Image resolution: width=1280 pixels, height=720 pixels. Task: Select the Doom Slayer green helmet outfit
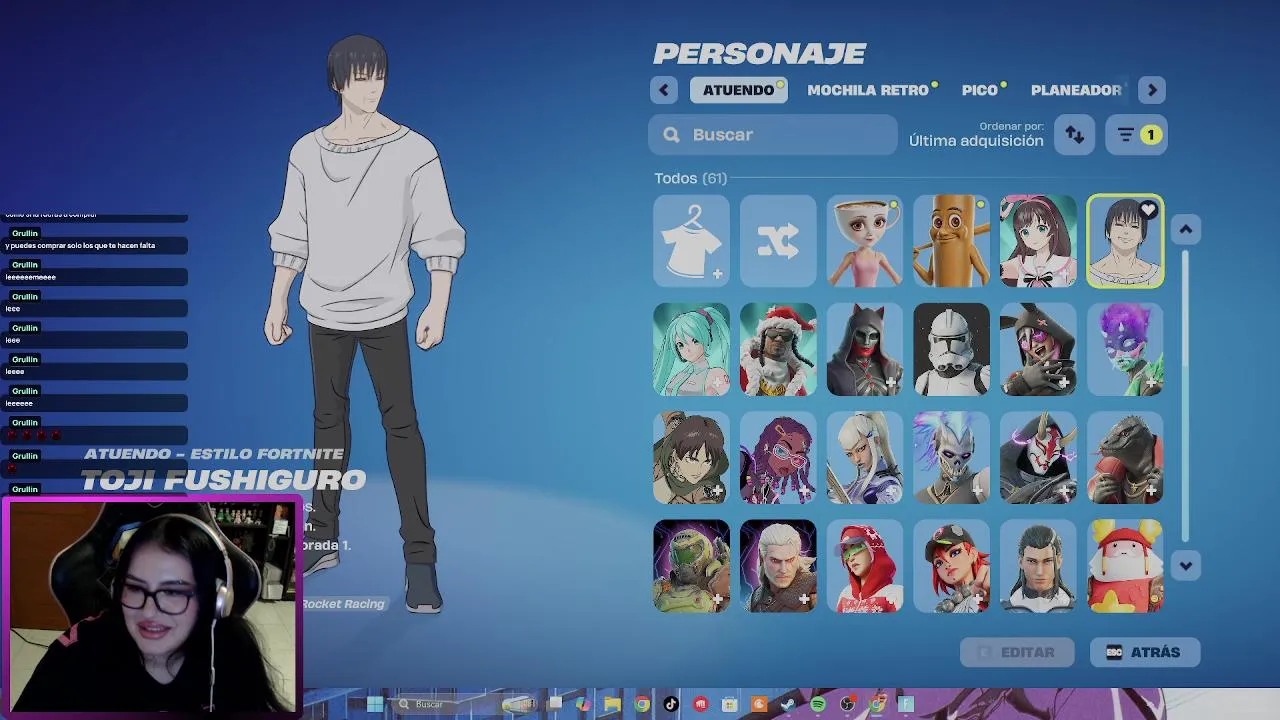[x=691, y=566]
